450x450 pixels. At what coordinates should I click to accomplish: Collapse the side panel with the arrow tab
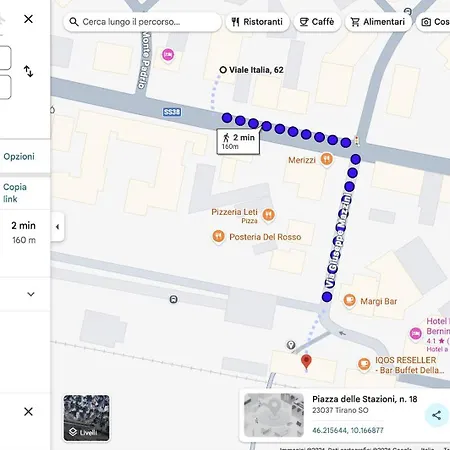[58, 227]
